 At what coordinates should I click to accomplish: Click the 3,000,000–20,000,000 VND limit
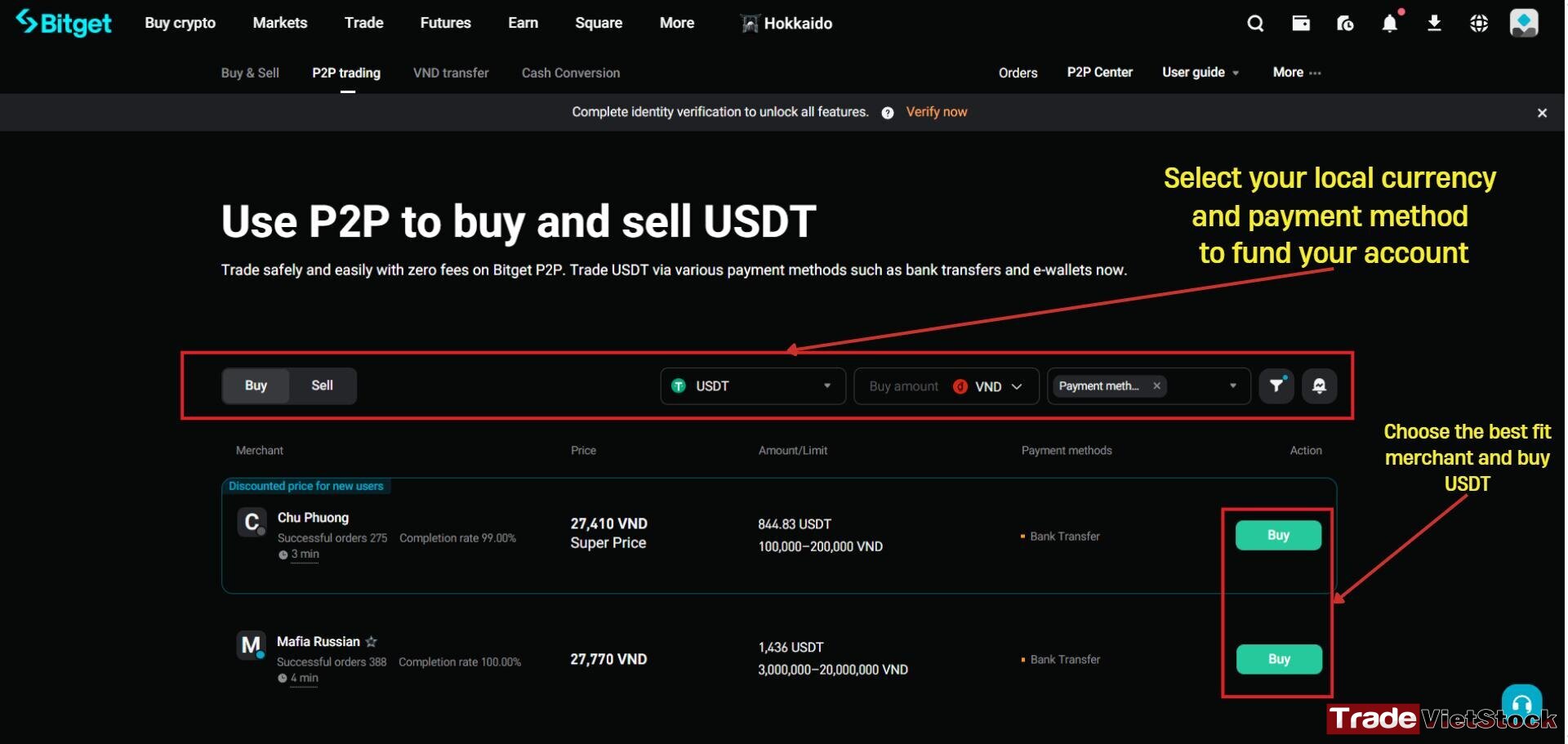pyautogui.click(x=833, y=670)
